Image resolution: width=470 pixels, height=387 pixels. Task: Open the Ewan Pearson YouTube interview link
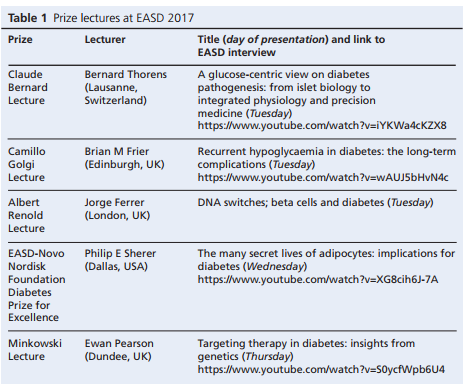(321, 369)
